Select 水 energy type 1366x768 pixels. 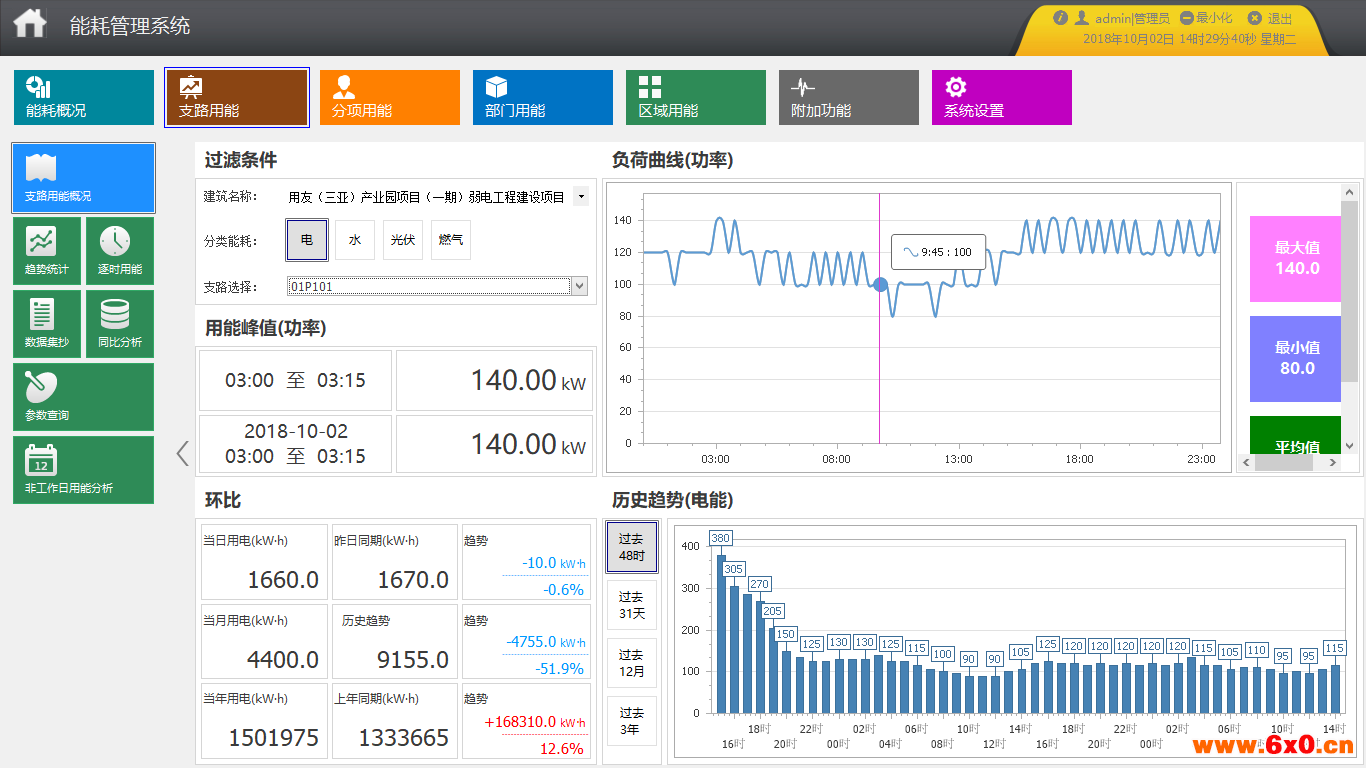tap(355, 240)
